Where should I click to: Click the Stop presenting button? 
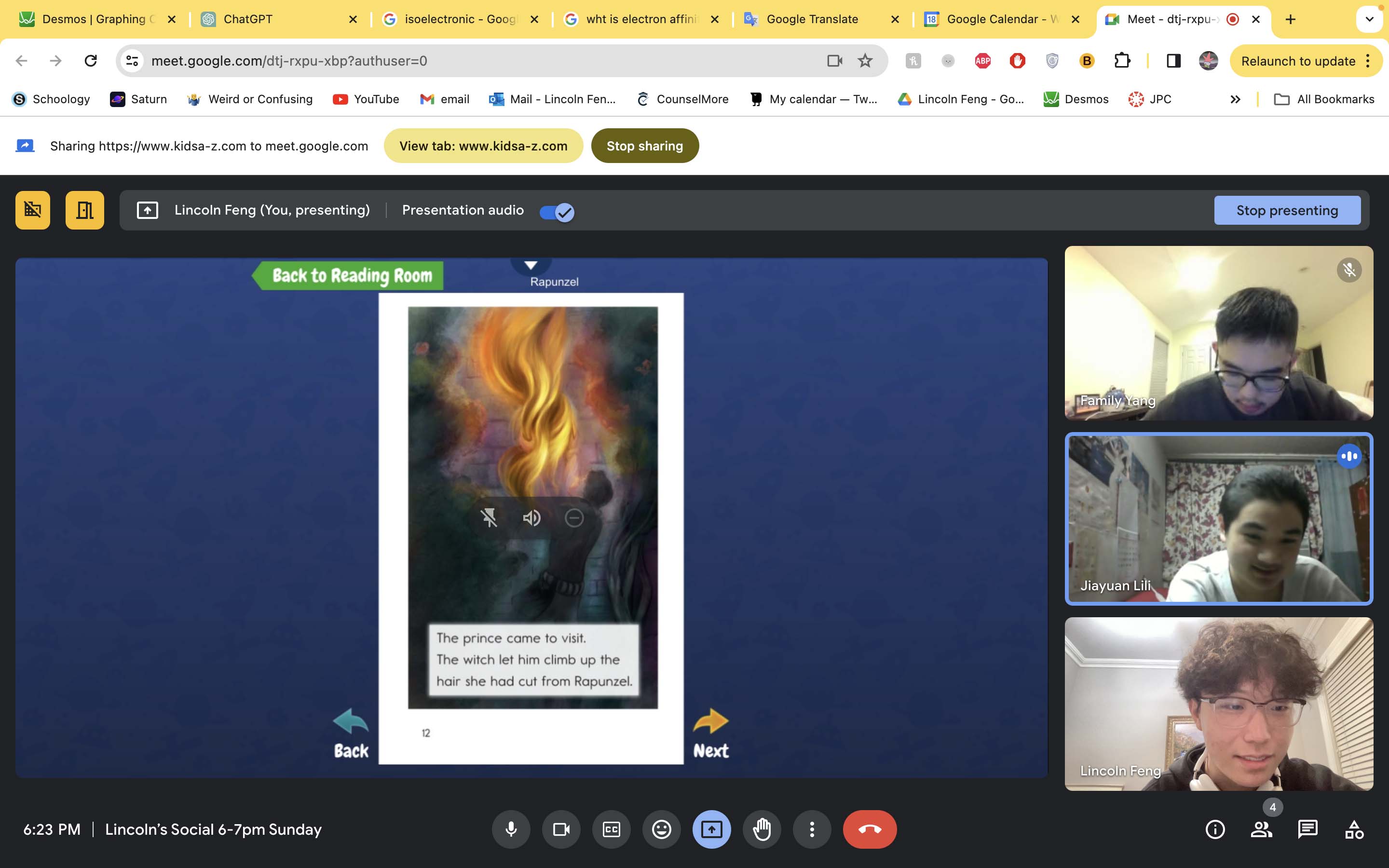tap(1287, 210)
